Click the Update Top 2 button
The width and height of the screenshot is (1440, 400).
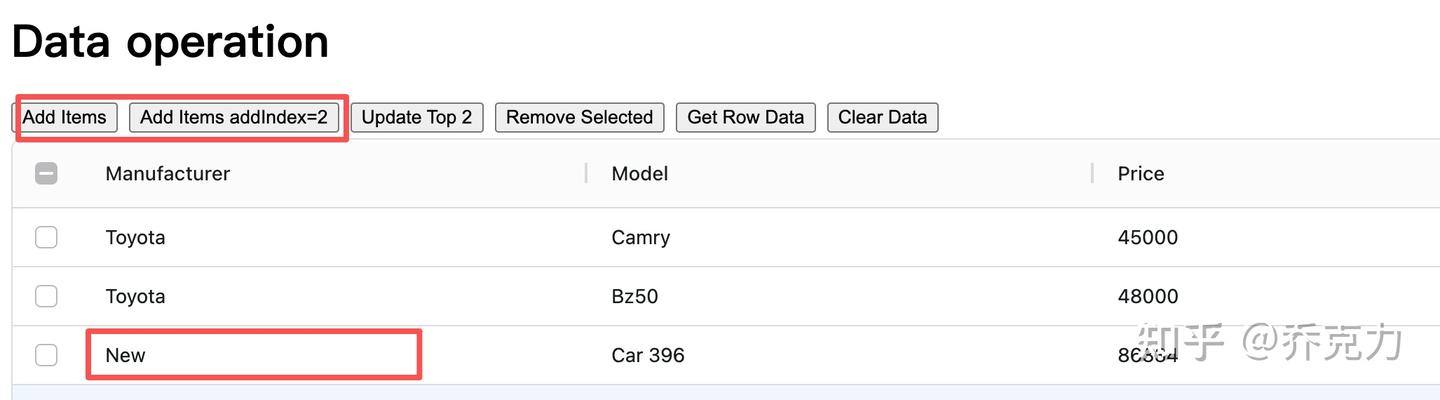[417, 117]
